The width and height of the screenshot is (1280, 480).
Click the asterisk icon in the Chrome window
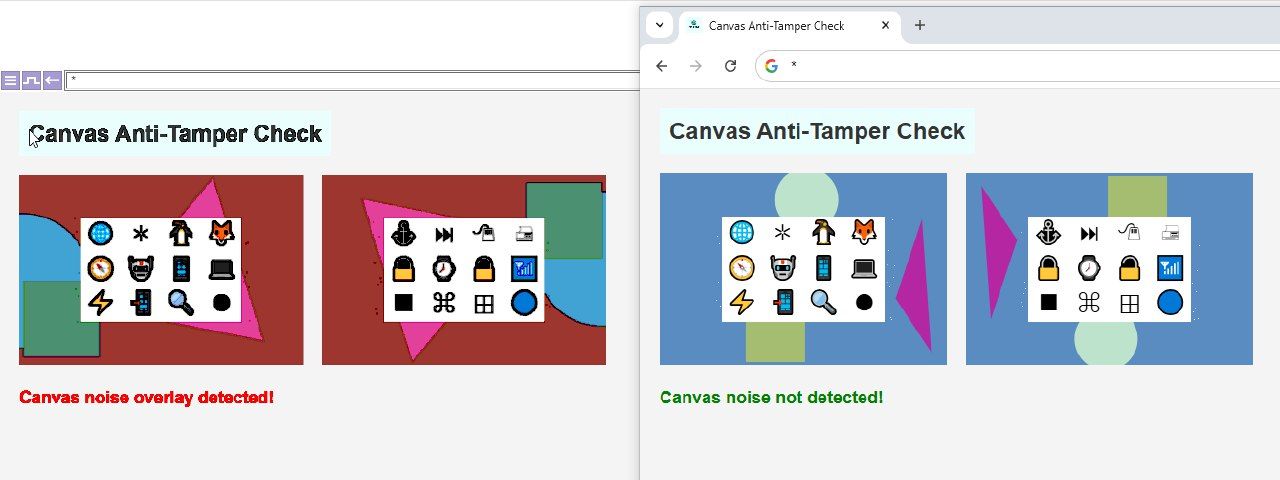pos(782,233)
